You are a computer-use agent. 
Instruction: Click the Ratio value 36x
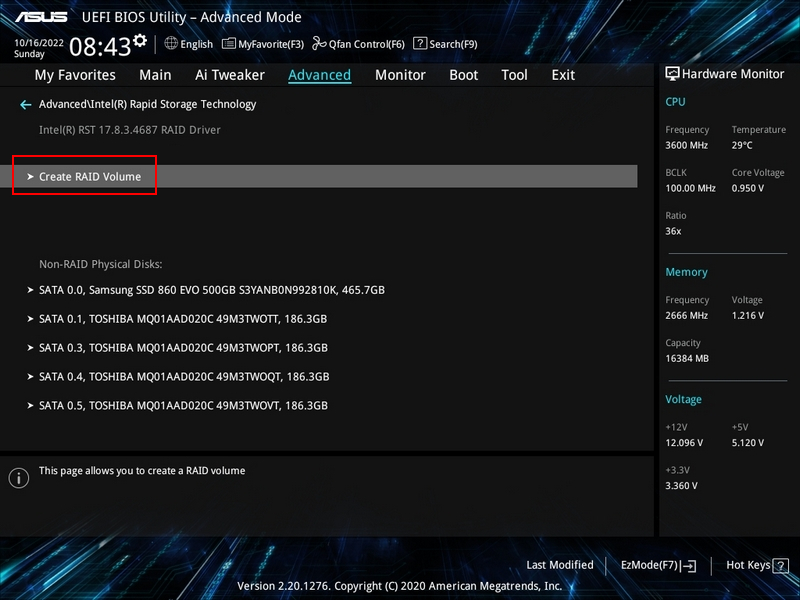click(x=673, y=231)
